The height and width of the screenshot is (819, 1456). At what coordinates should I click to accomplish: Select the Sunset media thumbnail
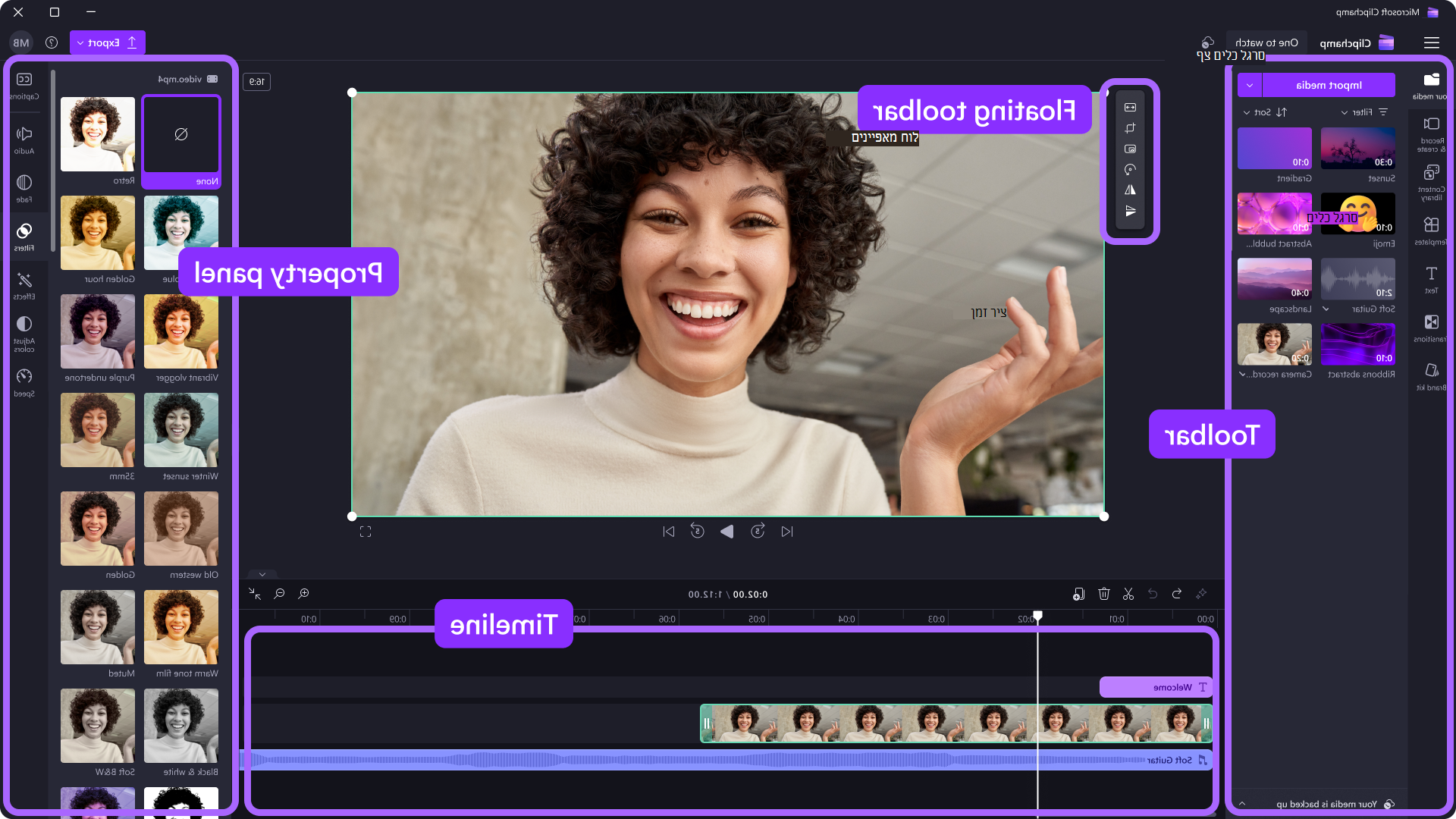coord(1357,149)
